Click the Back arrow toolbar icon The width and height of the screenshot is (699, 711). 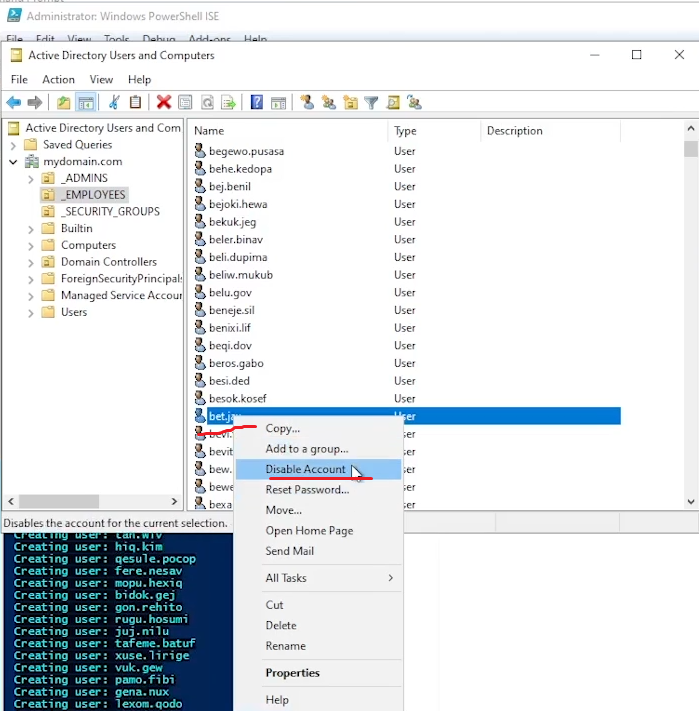(x=14, y=102)
